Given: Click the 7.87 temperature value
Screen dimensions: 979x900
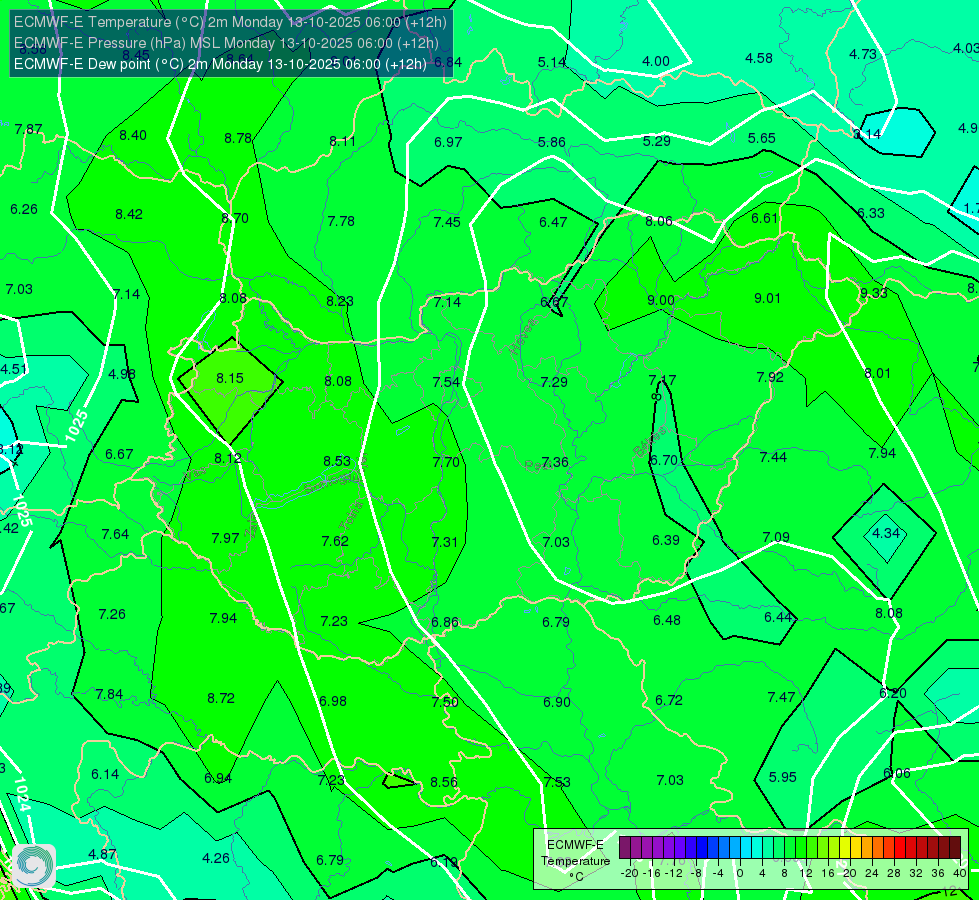Looking at the screenshot, I should click(29, 129).
